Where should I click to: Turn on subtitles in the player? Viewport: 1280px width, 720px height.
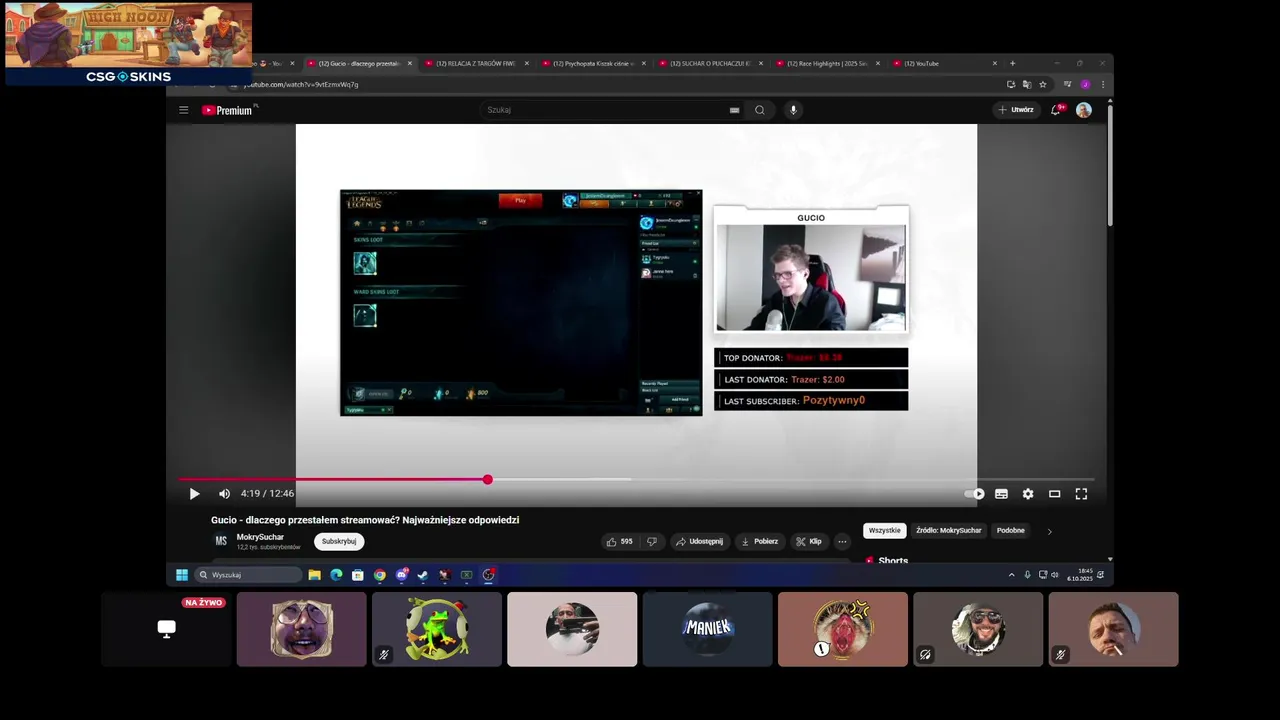1001,494
